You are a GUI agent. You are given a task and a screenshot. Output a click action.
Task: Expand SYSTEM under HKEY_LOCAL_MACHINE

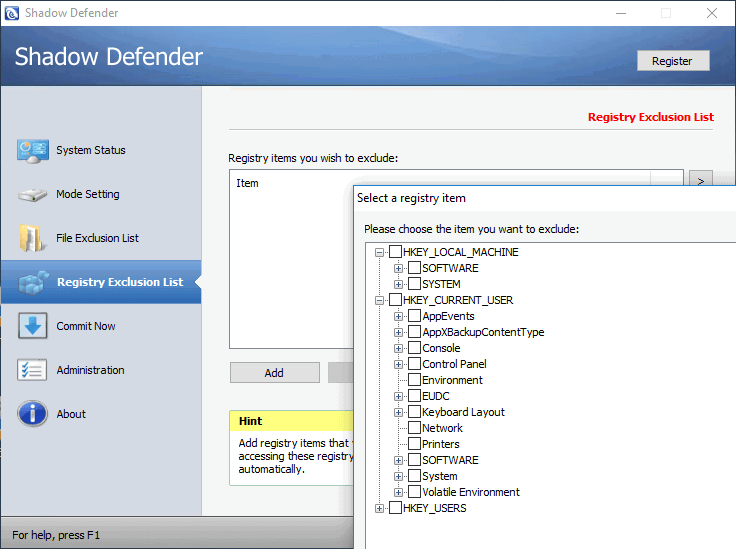point(398,284)
